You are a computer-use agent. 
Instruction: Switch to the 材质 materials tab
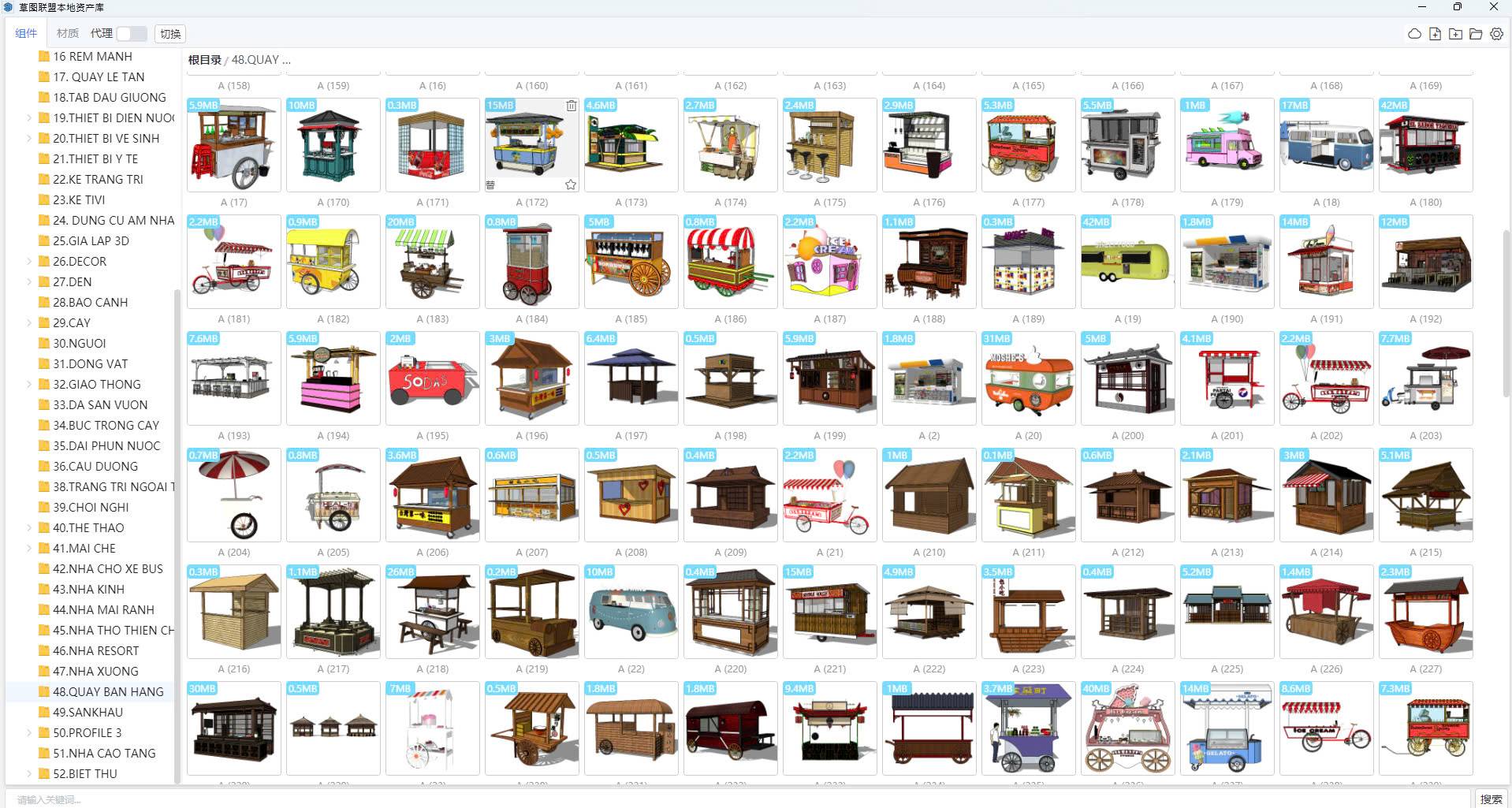[x=68, y=33]
